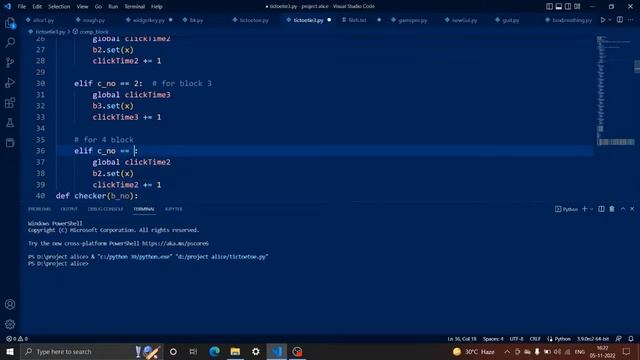Open the Help menu
This screenshot has width=640, height=360.
157,7
